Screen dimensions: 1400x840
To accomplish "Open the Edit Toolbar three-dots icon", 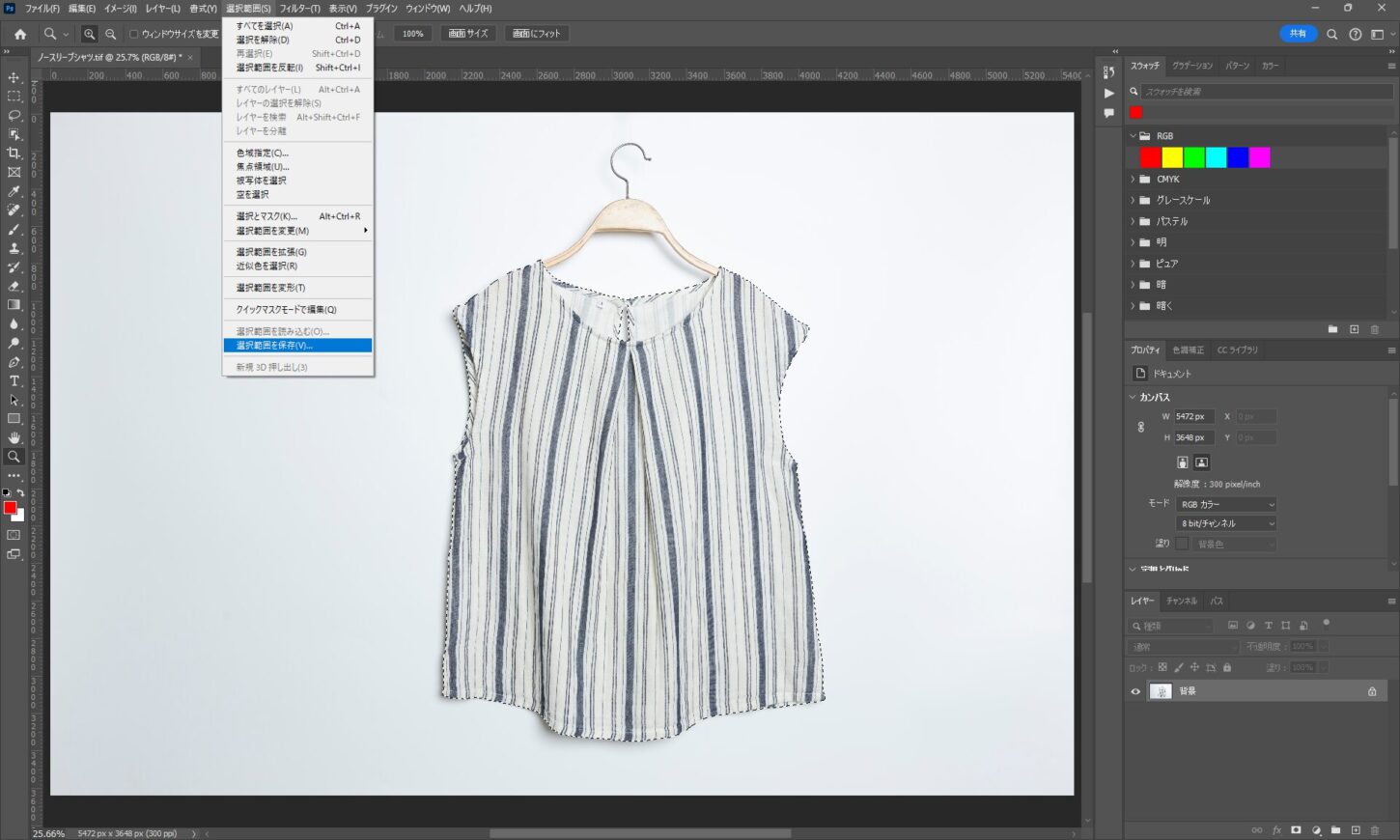I will click(14, 476).
